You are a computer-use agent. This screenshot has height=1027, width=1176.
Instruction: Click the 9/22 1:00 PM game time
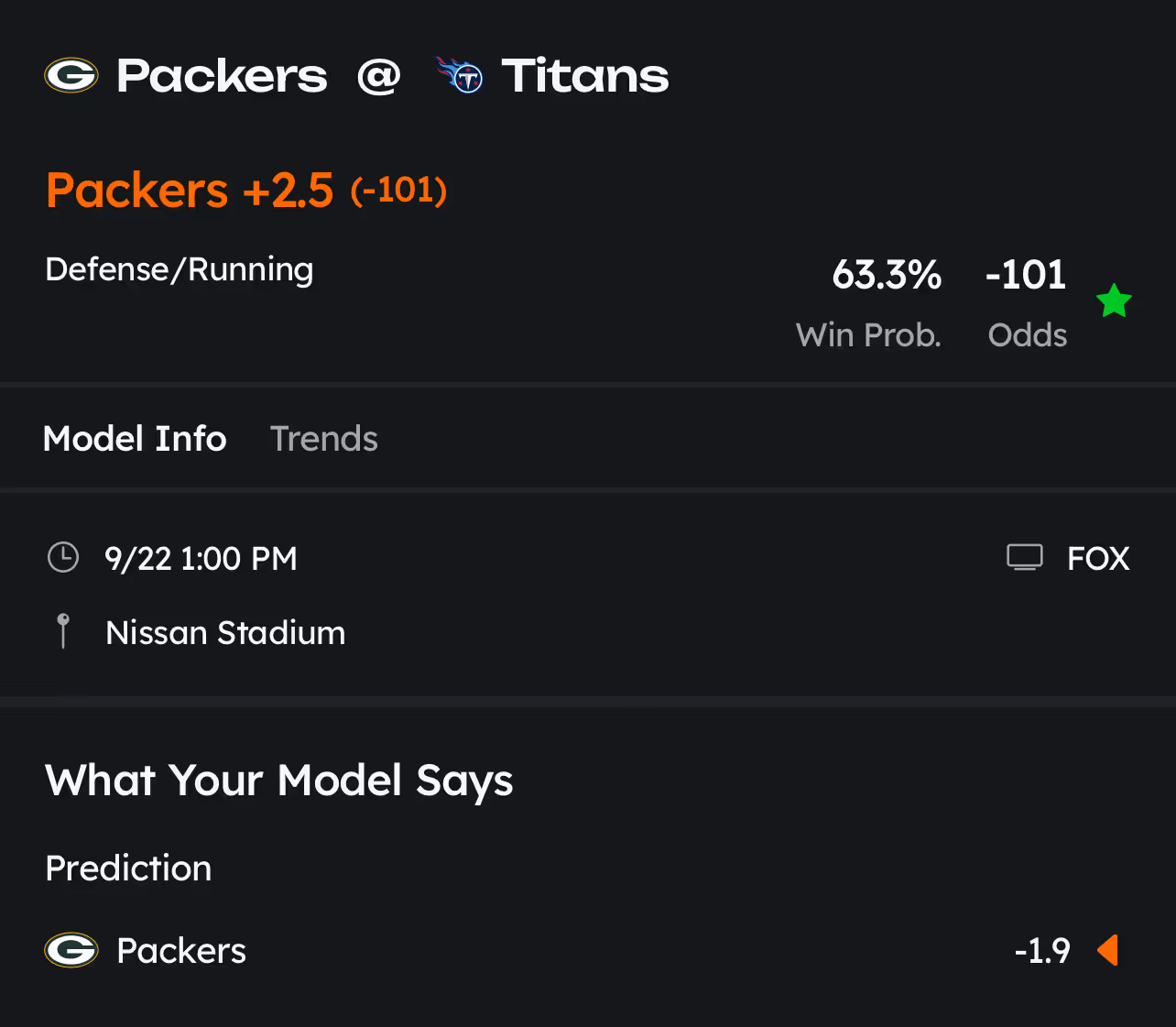point(201,558)
